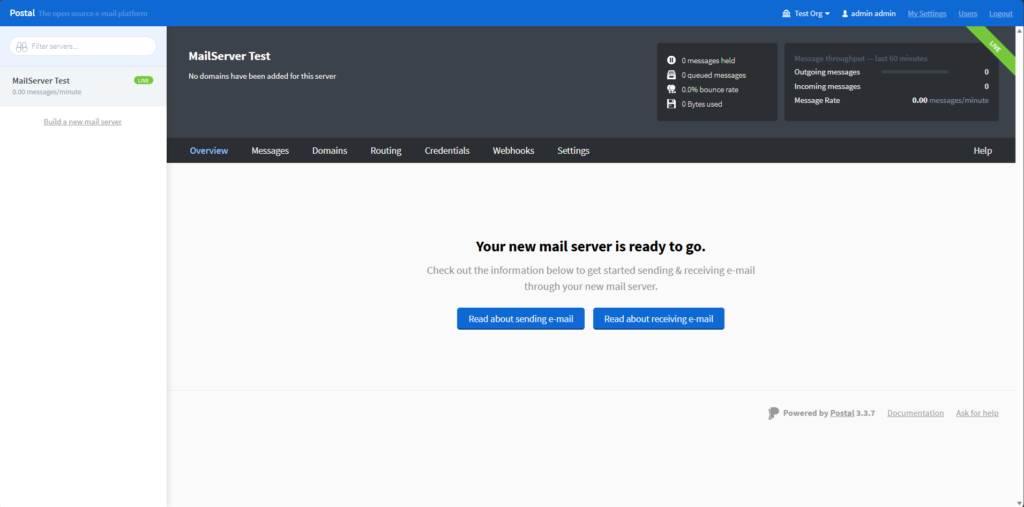Click the admin admin username
The image size is (1024, 507).
(873, 13)
